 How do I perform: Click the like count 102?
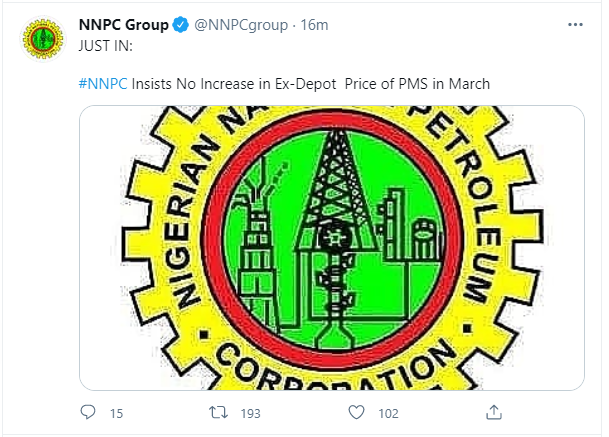pos(388,413)
